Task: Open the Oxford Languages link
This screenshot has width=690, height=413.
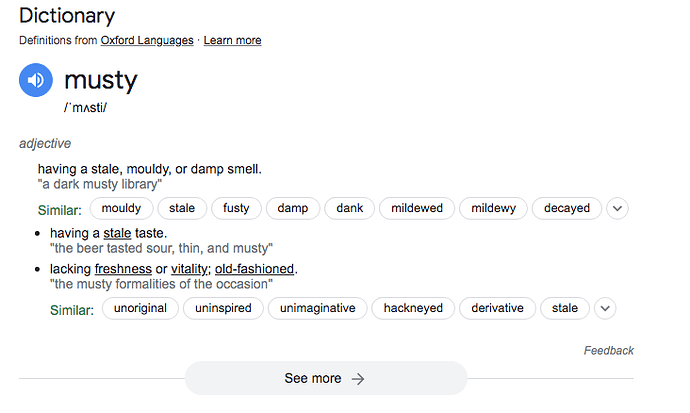Action: [147, 40]
